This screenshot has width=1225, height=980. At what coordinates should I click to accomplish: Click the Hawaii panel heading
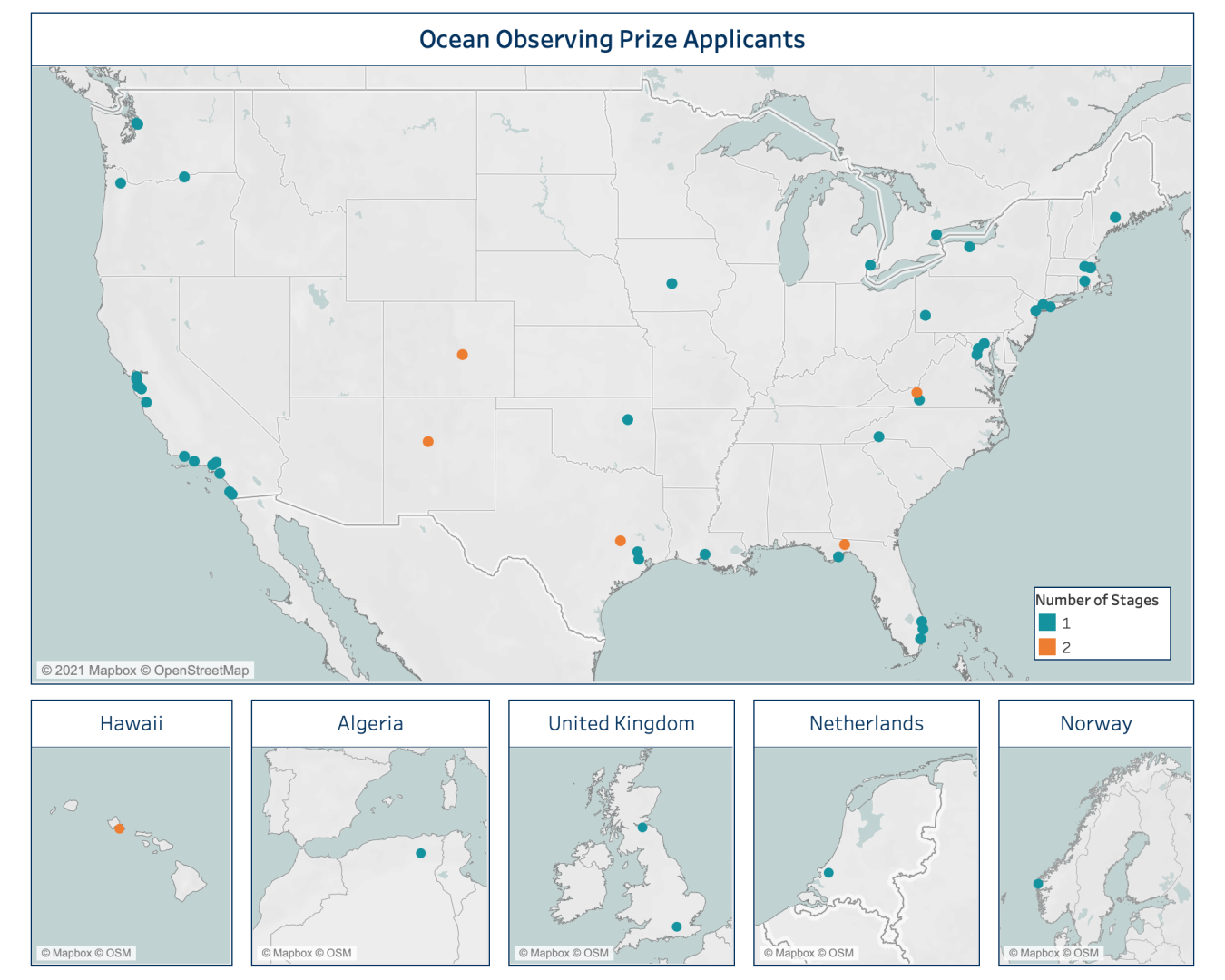(x=132, y=724)
